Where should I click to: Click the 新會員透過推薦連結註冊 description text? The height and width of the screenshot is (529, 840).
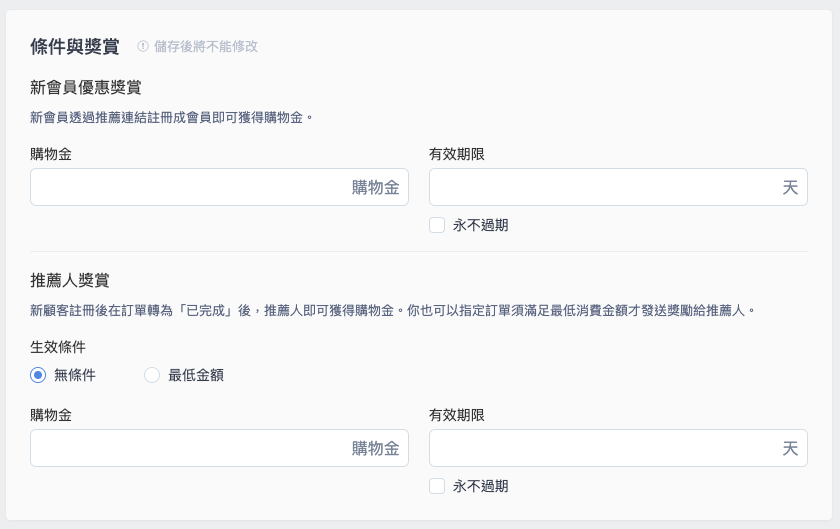pyautogui.click(x=171, y=117)
